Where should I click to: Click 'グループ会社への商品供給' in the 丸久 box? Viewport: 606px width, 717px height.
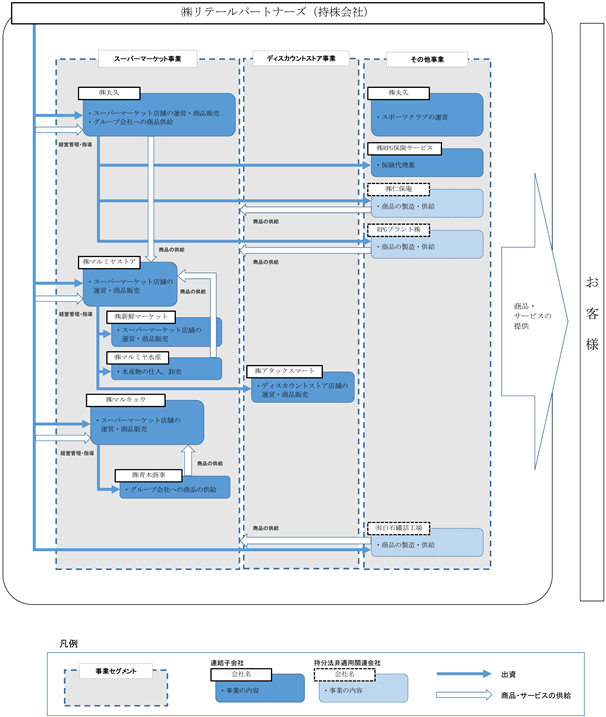click(133, 122)
